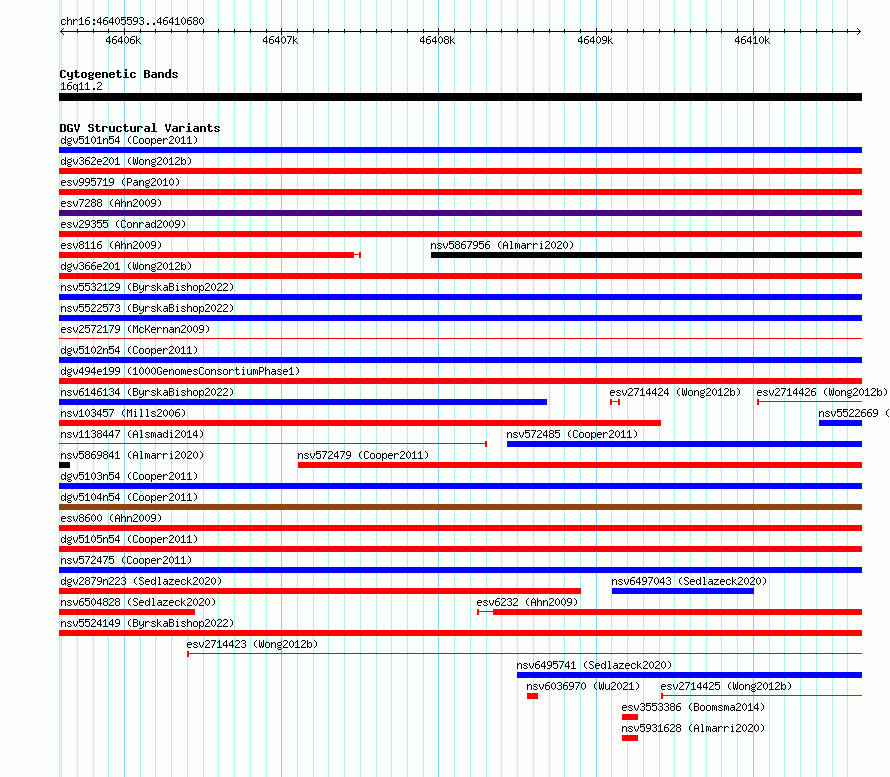Open dgv5105n54 (Cooper2011) label
Viewport: 890px width, 777px height.
129,539
